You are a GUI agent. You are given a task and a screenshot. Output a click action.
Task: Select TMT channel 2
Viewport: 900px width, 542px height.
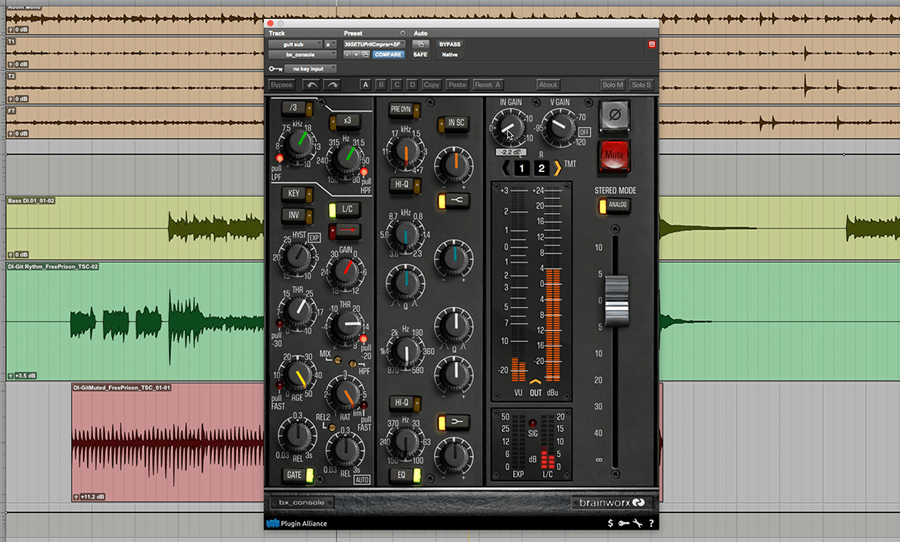click(x=541, y=168)
